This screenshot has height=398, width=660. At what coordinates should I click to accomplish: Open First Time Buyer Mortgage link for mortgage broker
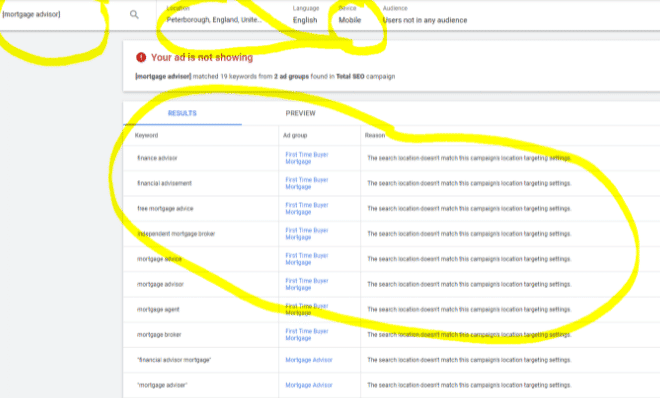click(306, 335)
